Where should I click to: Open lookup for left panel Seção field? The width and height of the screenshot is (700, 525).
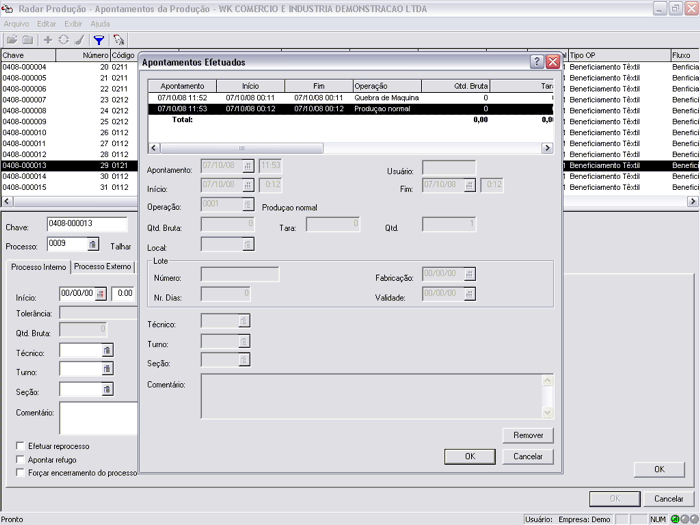click(x=108, y=390)
